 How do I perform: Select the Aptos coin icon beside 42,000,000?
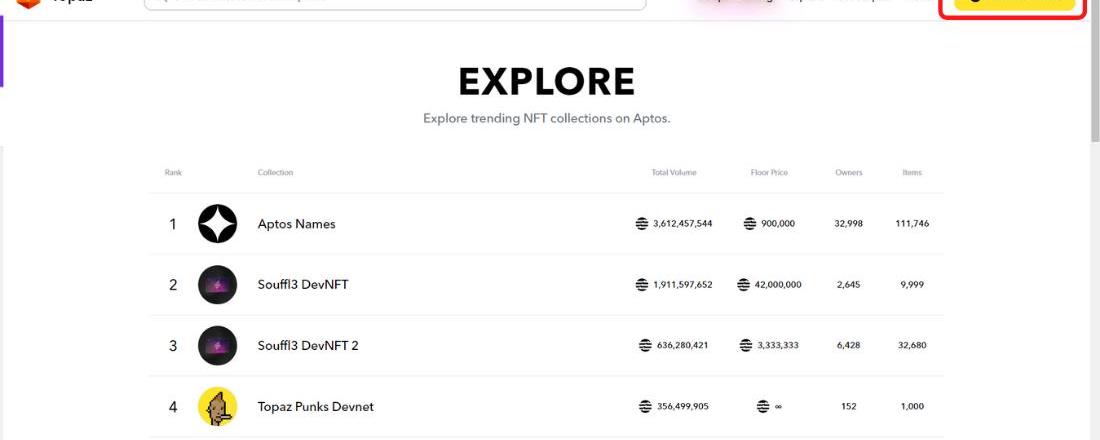(744, 285)
